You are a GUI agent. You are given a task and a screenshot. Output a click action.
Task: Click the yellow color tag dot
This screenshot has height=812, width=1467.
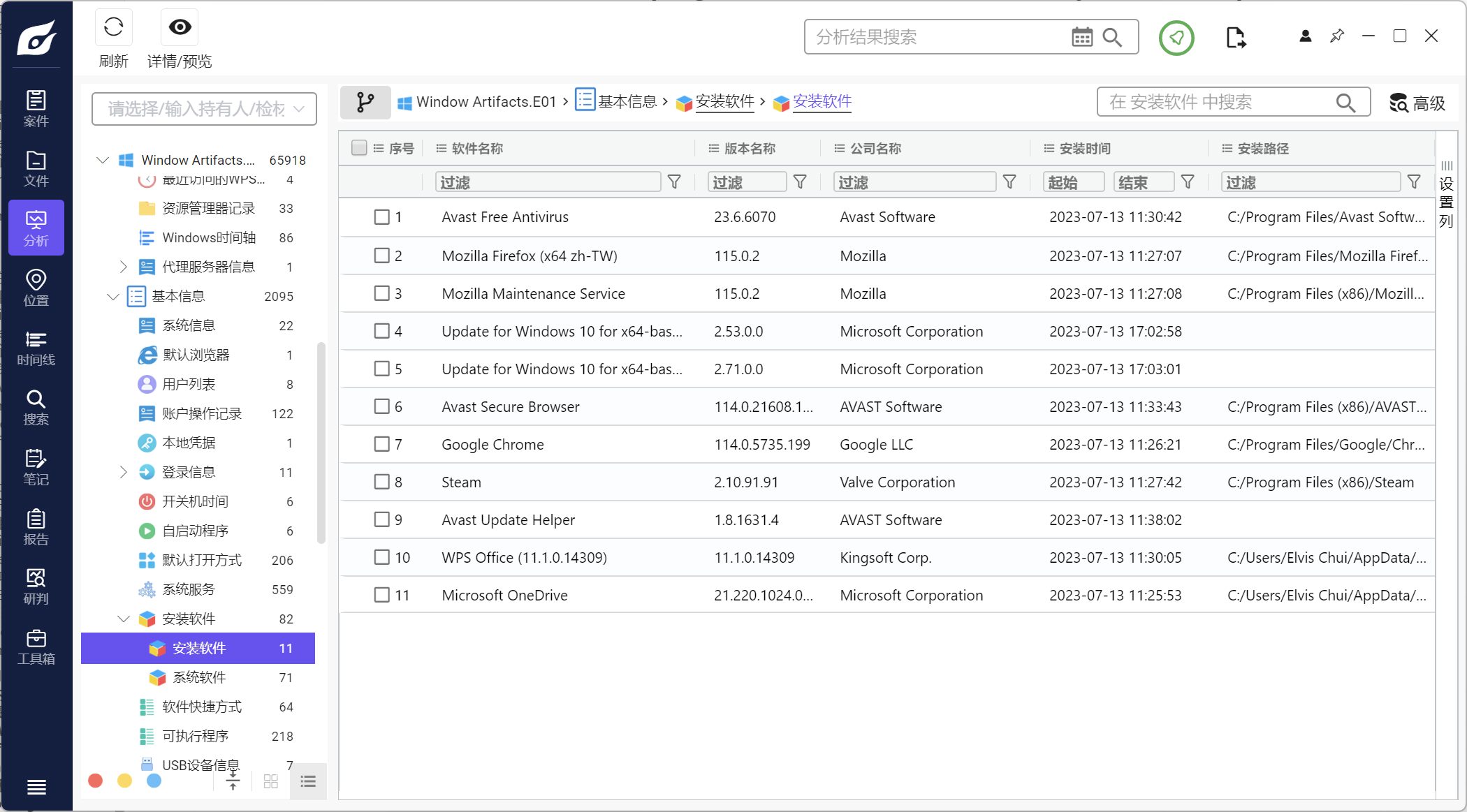click(124, 781)
